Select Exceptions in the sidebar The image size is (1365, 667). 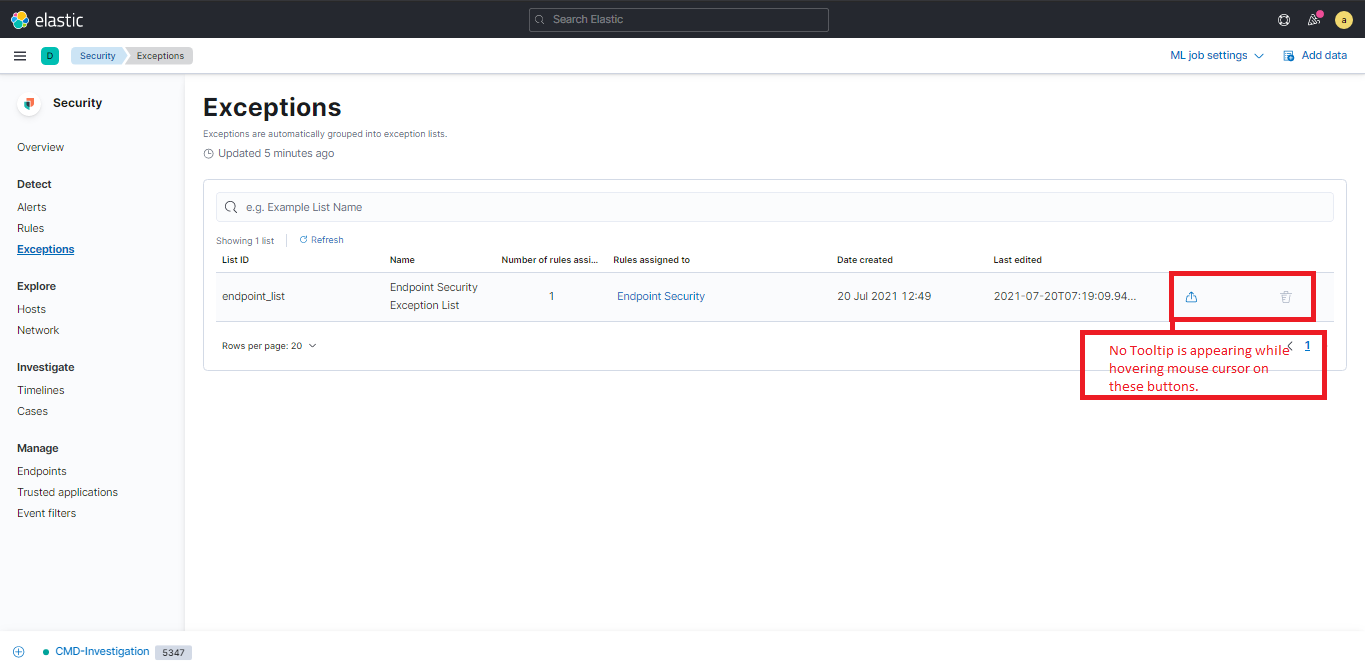pyautogui.click(x=45, y=249)
